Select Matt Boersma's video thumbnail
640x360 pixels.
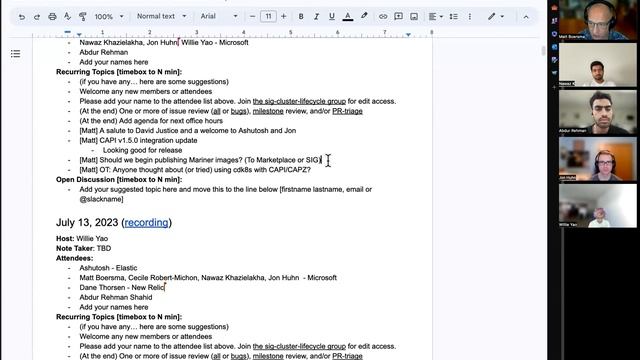(597, 20)
